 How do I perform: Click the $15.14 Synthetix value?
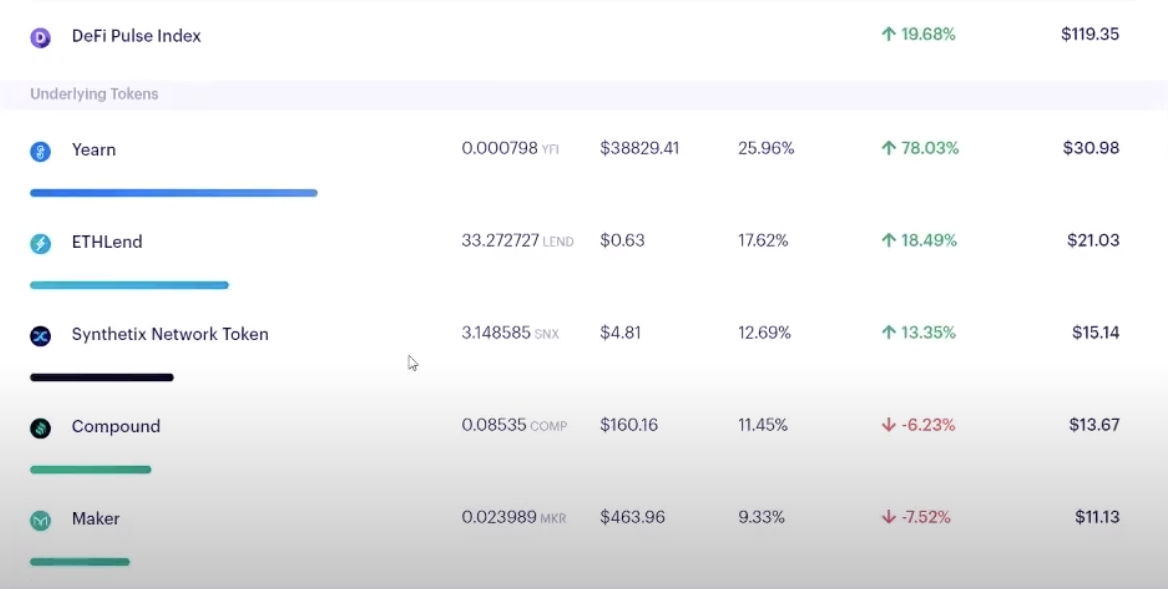click(x=1096, y=333)
